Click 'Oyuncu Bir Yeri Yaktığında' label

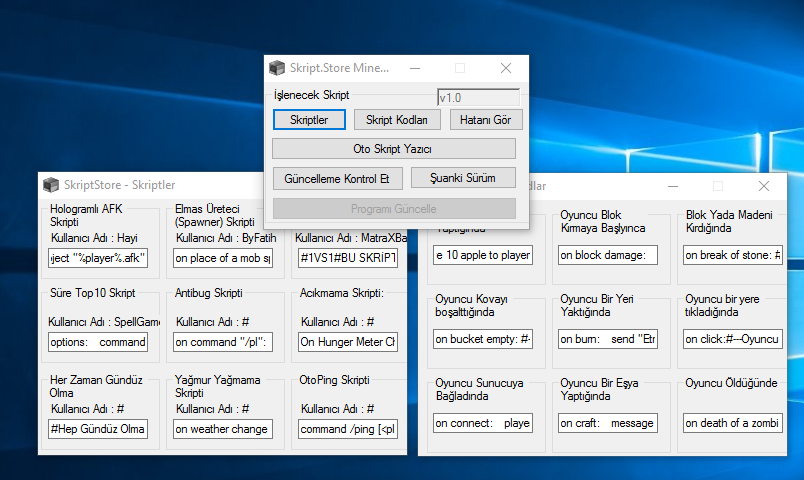597,306
